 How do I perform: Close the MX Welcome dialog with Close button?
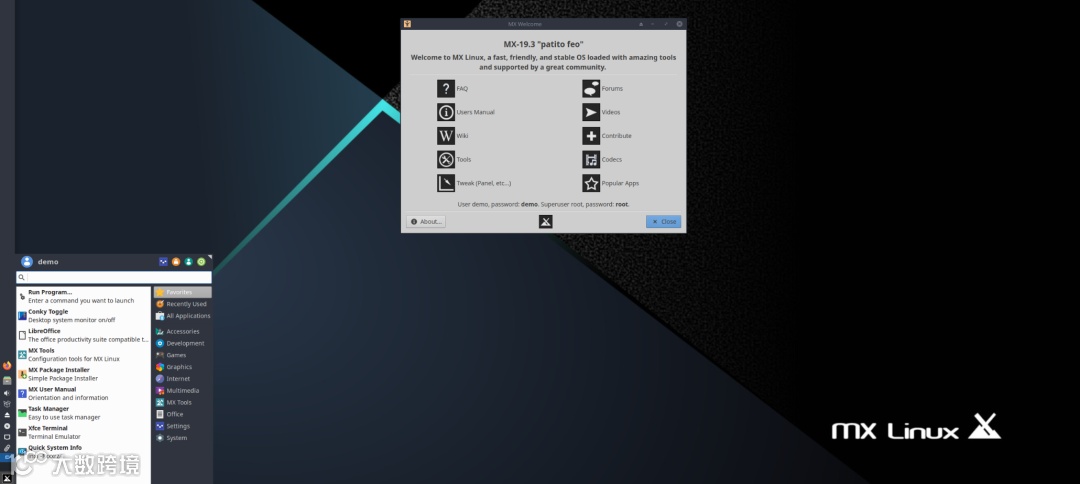663,222
